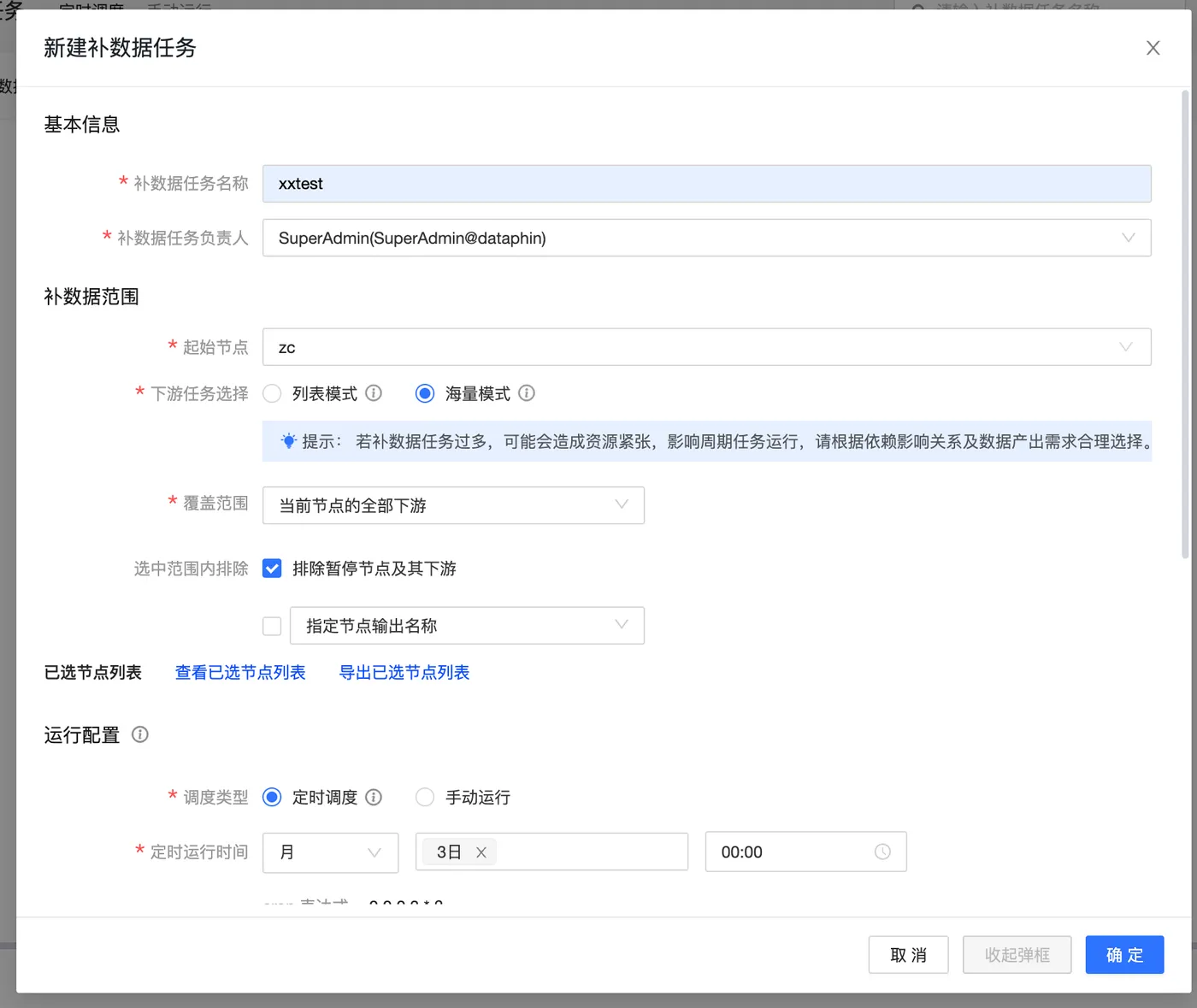Open the 覆盖范围 dropdown

pos(453,505)
